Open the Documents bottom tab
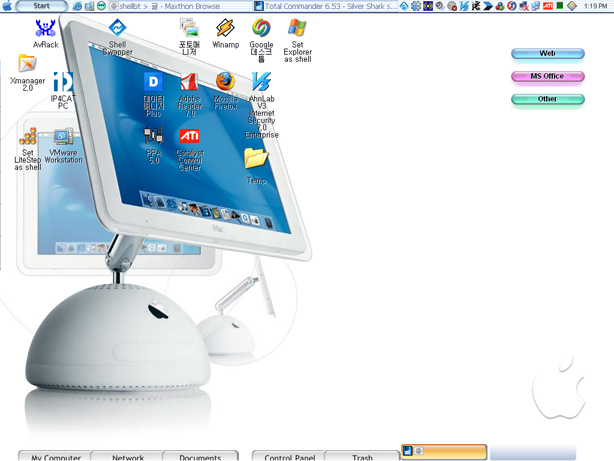Viewport: 614px width, 461px height. pyautogui.click(x=200, y=456)
